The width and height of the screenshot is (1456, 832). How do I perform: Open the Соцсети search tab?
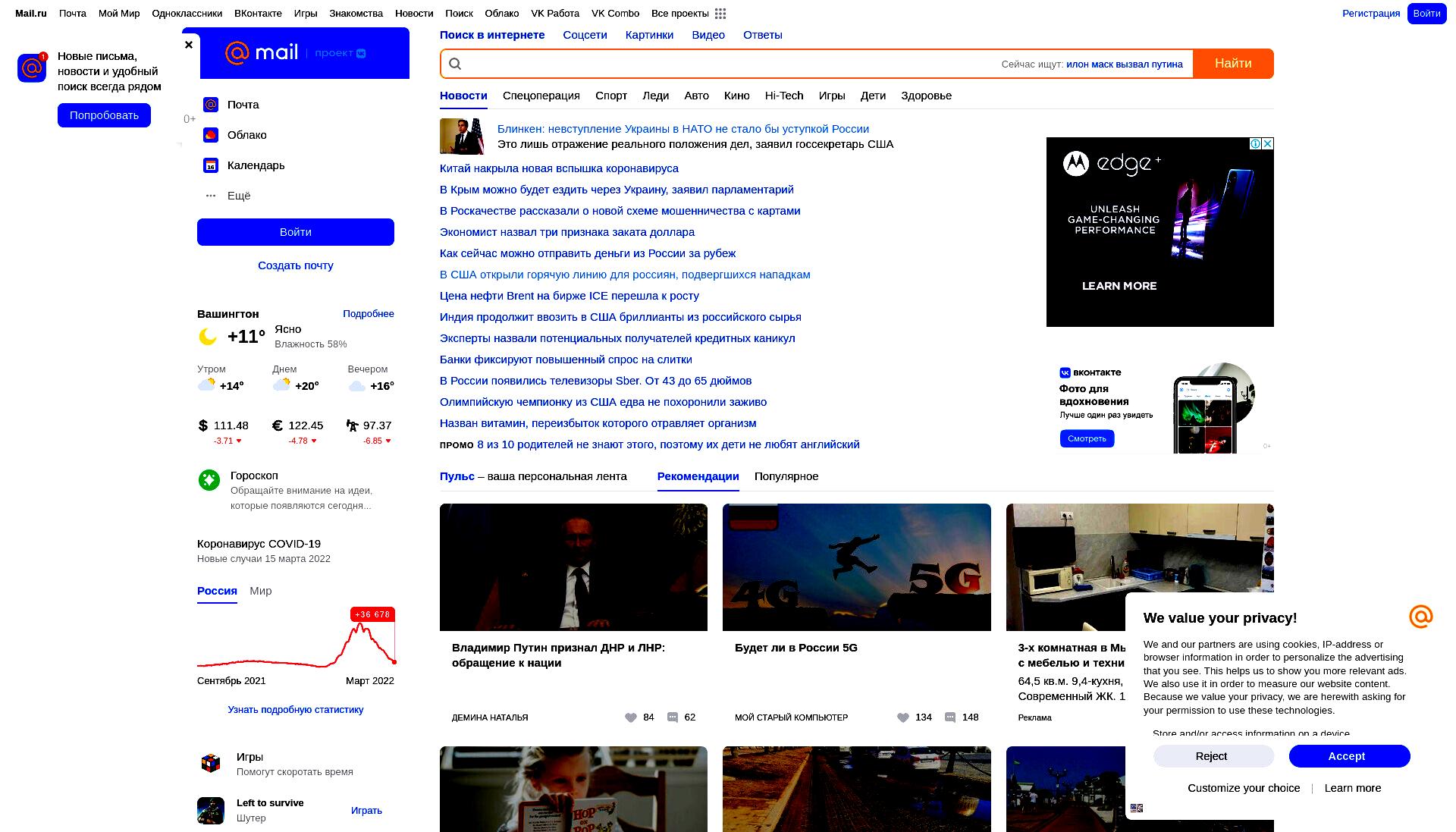click(585, 35)
